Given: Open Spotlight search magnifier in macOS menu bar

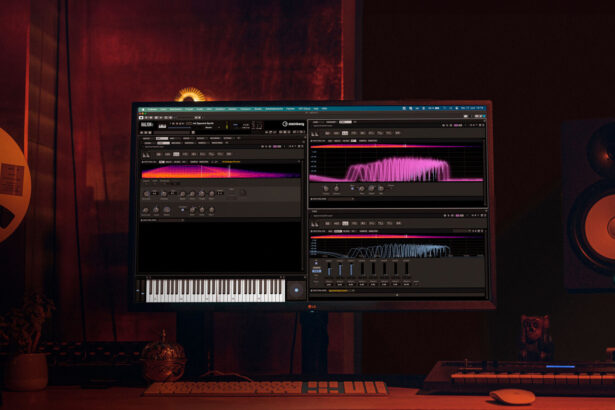Looking at the screenshot, I should (410, 108).
